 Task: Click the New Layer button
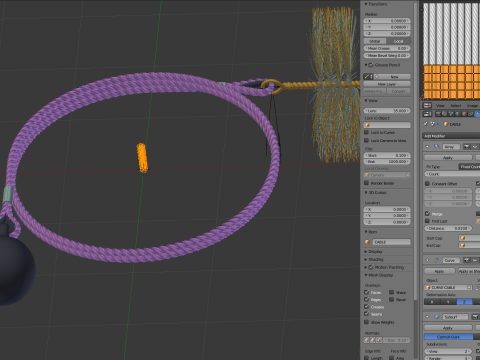pos(387,84)
